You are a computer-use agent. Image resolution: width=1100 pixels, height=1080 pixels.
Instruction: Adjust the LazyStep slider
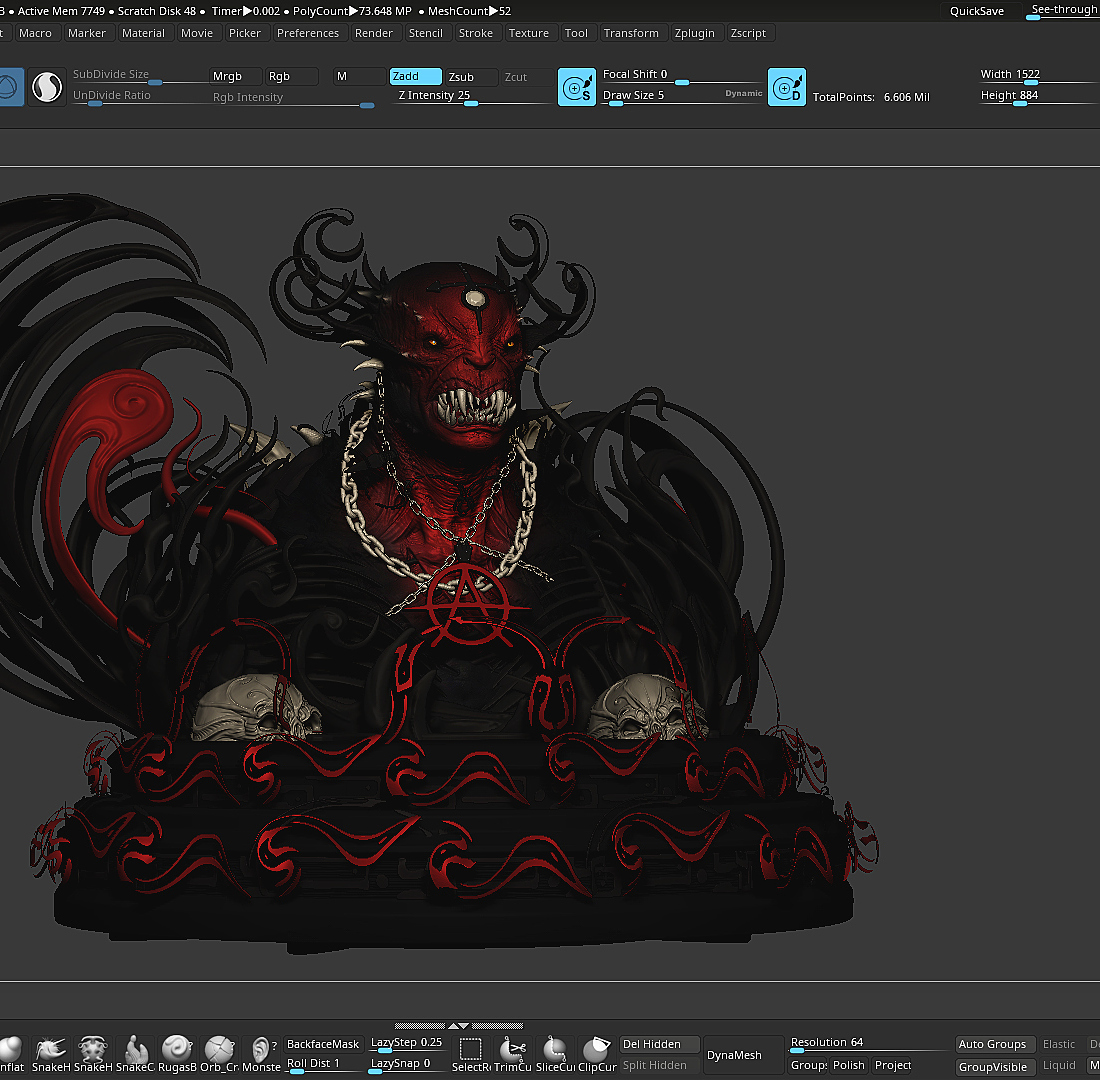pyautogui.click(x=407, y=1044)
